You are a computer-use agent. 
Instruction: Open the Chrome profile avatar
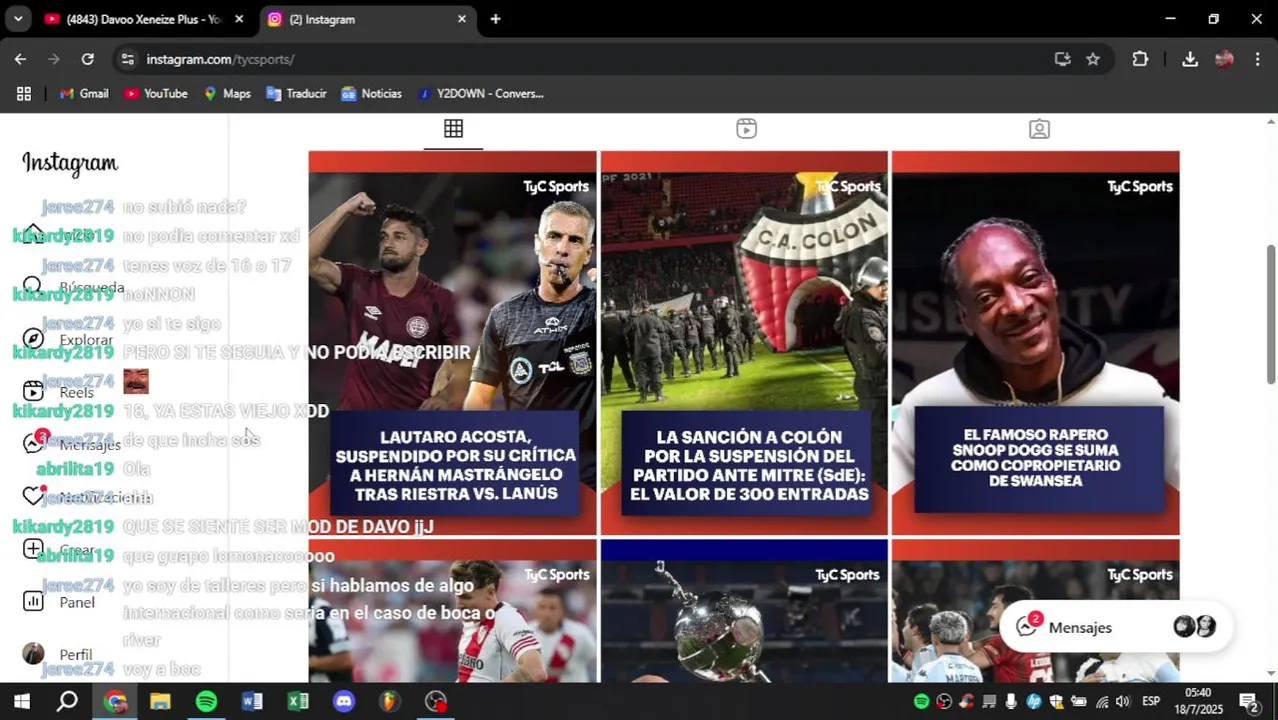(x=1224, y=59)
